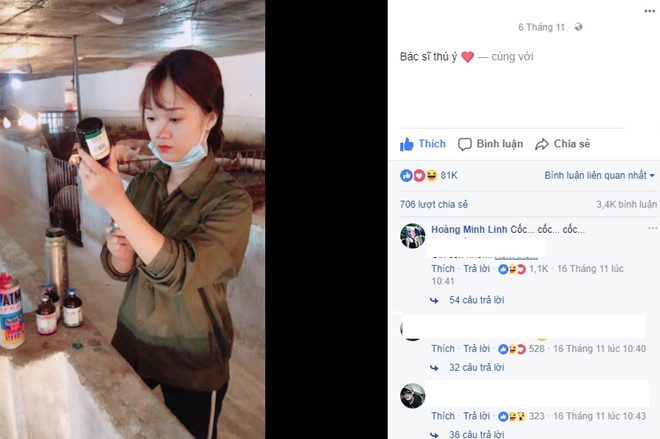Click the 3,4K bình luận count
Screen dimensions: 660x439
[x=626, y=204]
